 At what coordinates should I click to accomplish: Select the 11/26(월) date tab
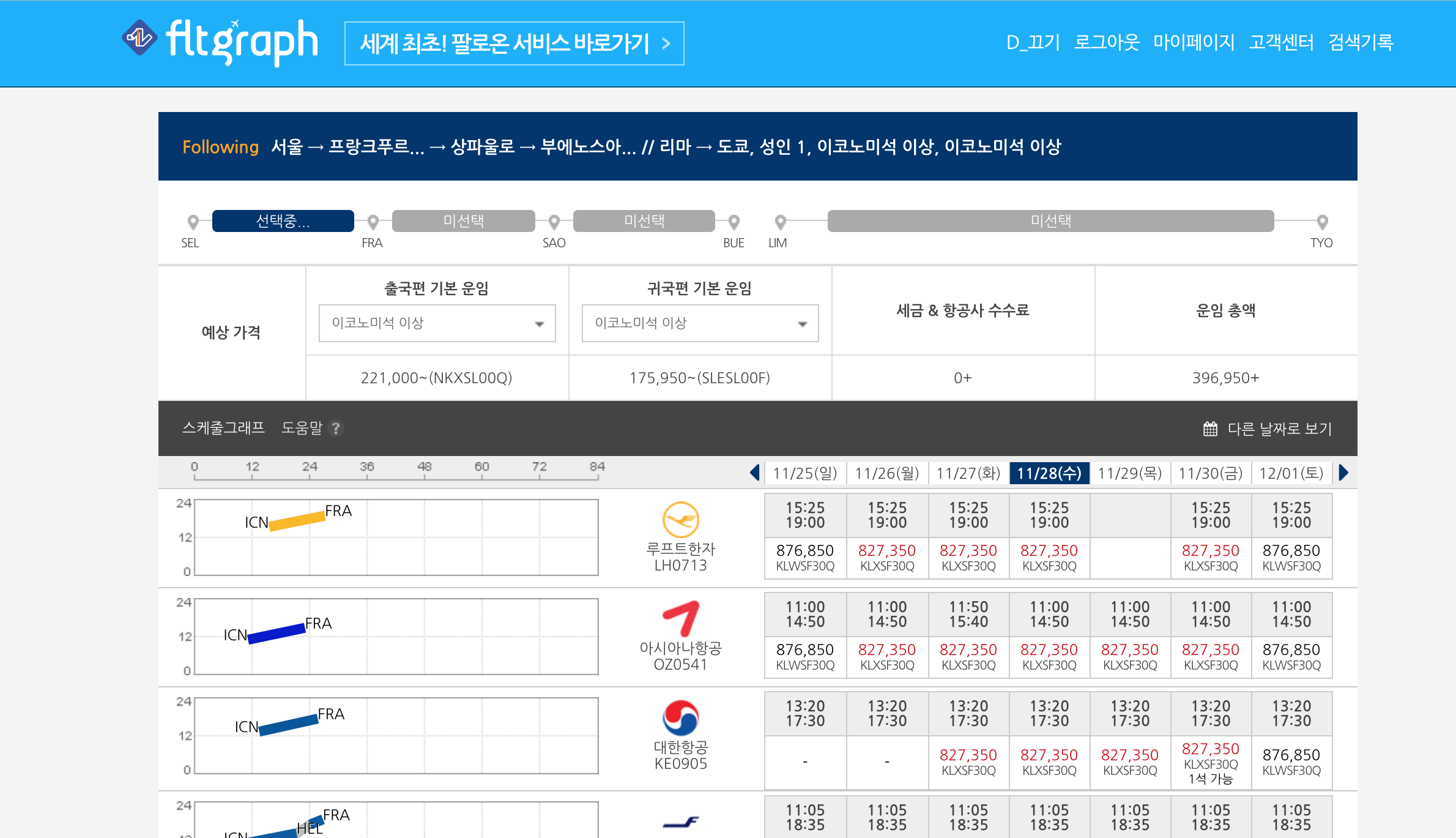point(886,473)
